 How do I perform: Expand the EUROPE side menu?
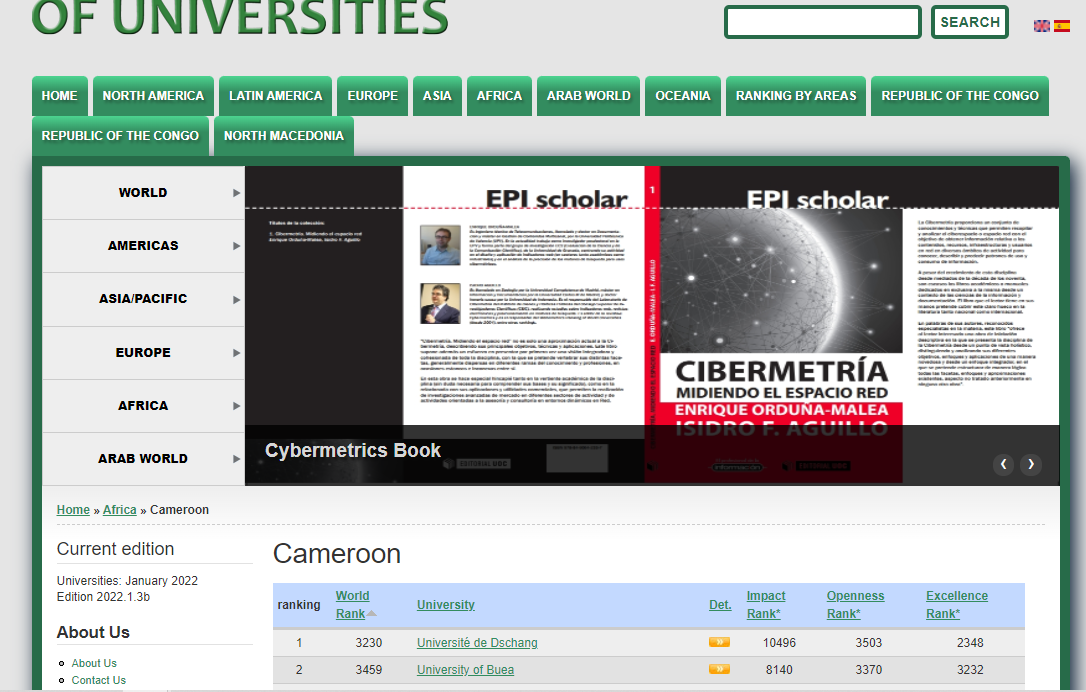click(143, 353)
